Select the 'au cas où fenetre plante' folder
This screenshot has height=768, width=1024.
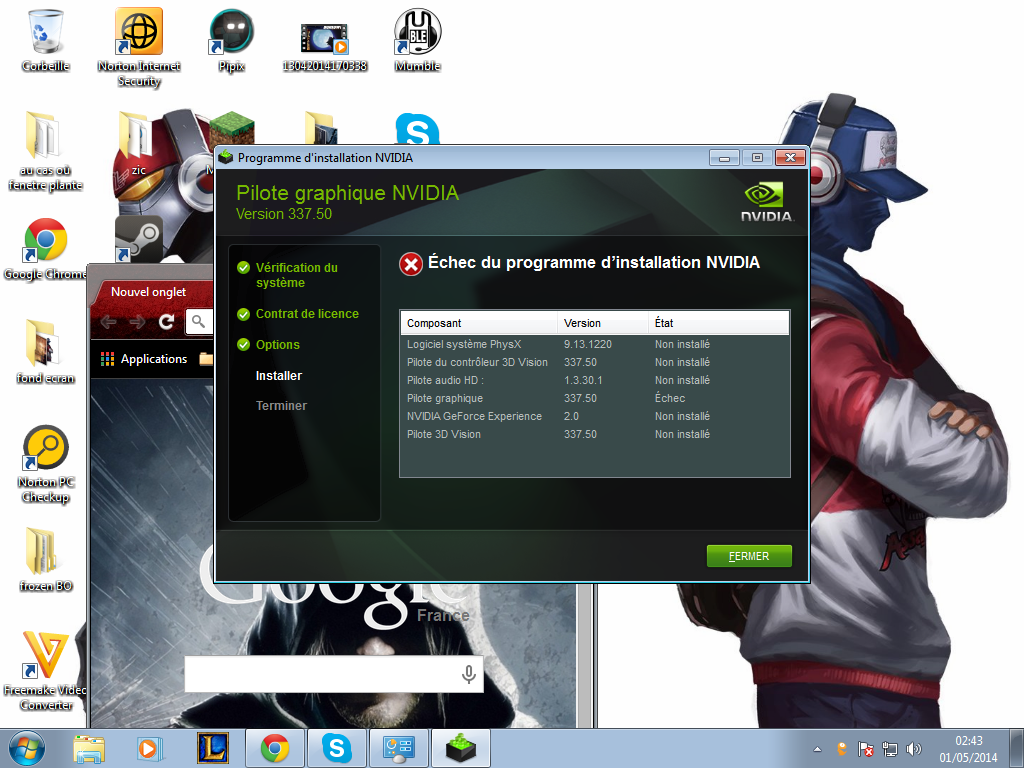point(45,151)
